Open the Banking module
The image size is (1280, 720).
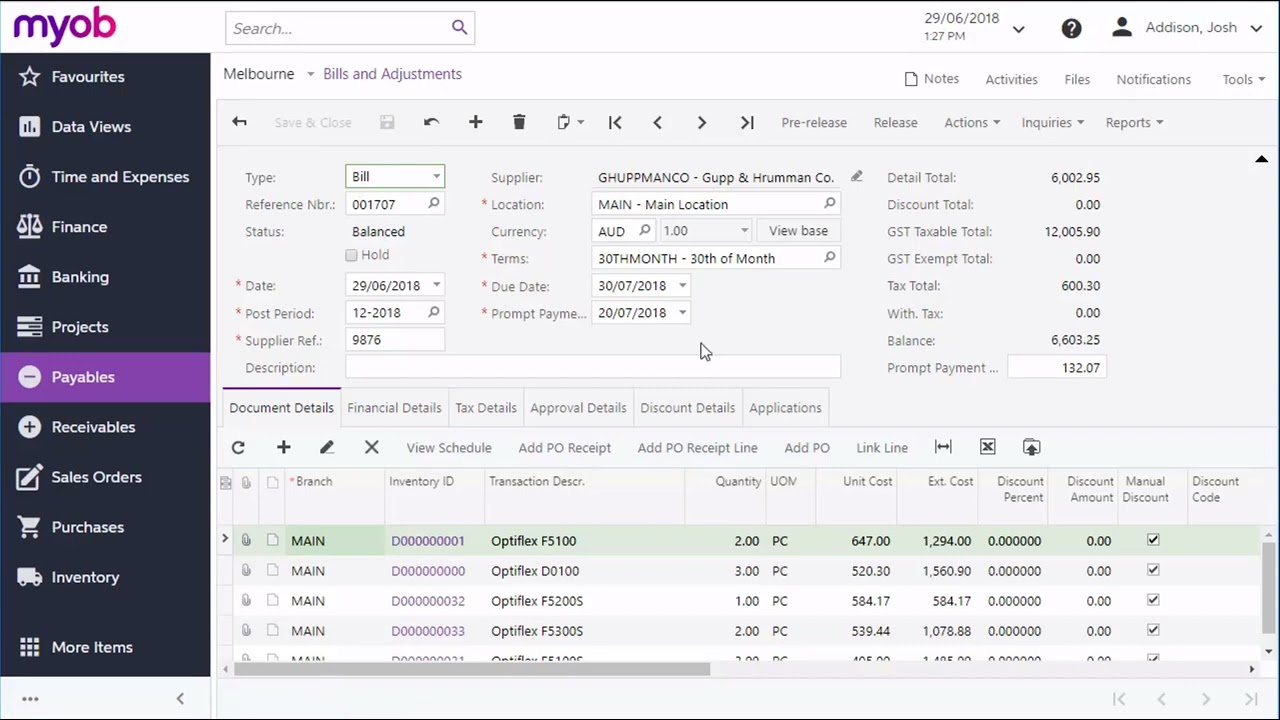[x=105, y=277]
